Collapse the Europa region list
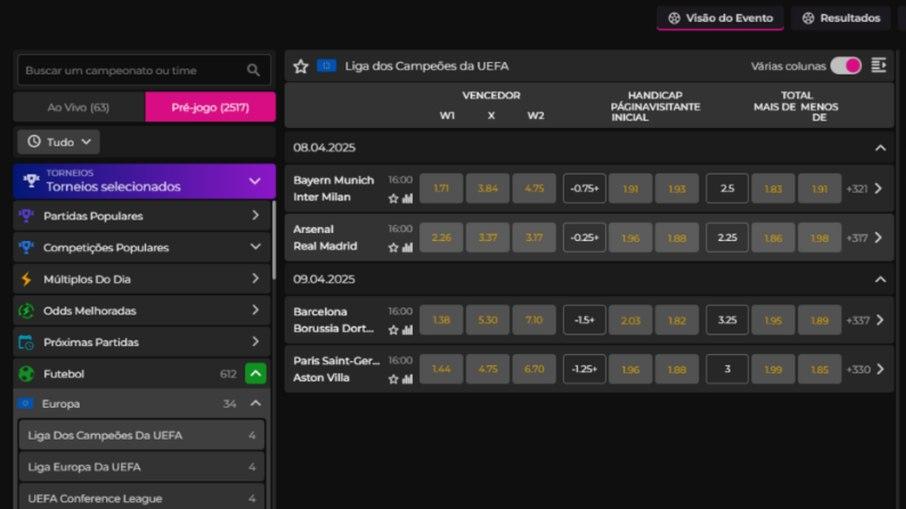 pos(255,403)
